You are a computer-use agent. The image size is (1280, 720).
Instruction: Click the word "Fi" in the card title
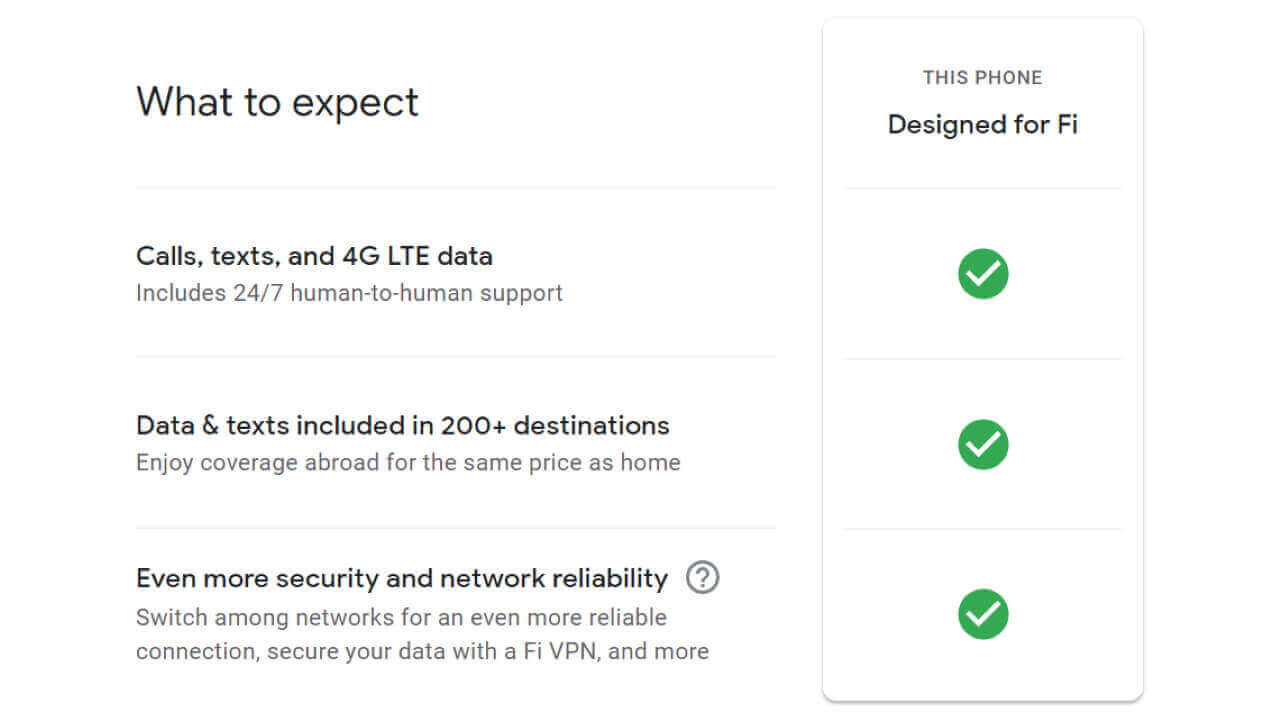tap(1067, 125)
